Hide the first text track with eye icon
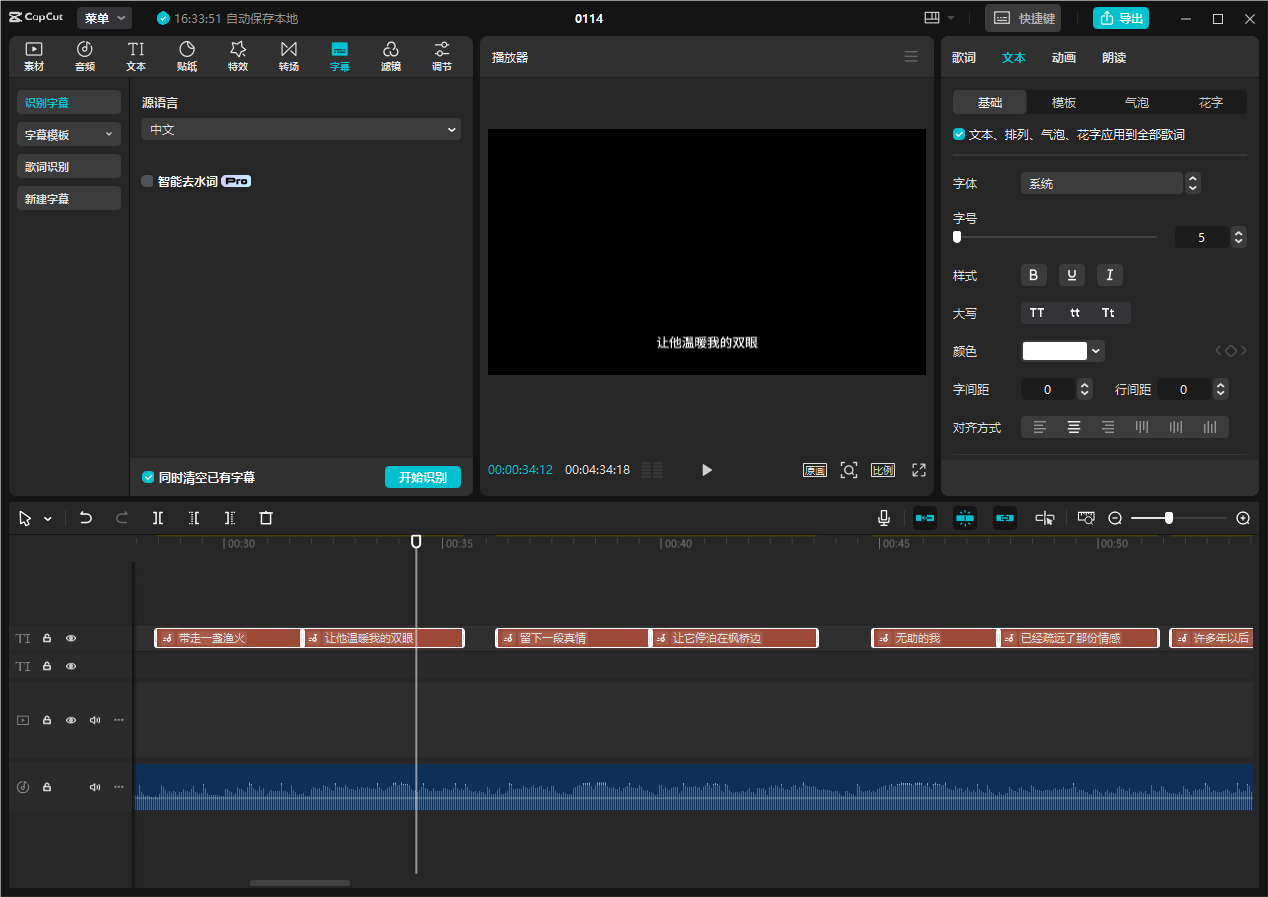Viewport: 1268px width, 897px height. pos(71,638)
